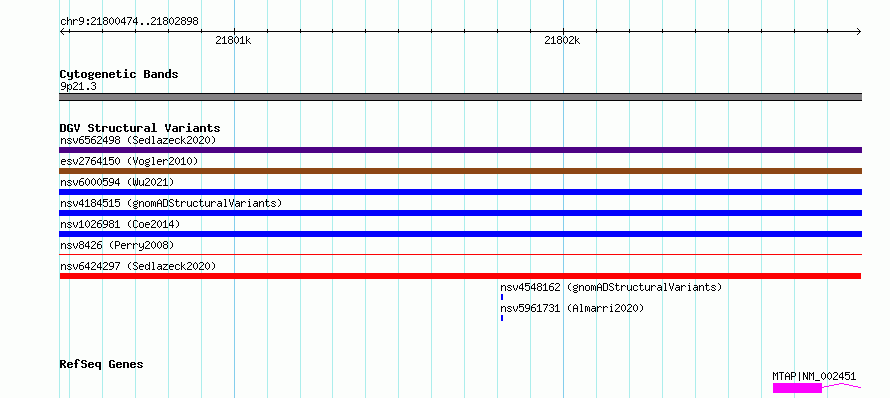The image size is (890, 398).
Task: Click the nsv1026981 (Coe2014) label
Action: 120,224
